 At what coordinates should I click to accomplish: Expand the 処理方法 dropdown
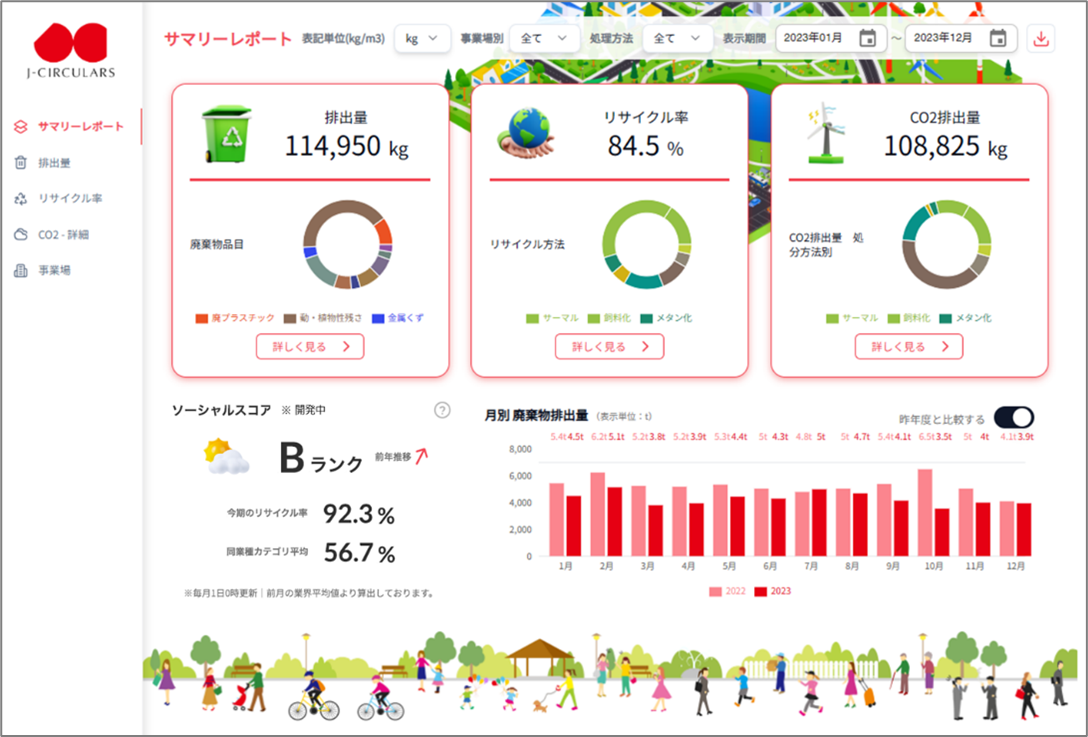pos(677,39)
